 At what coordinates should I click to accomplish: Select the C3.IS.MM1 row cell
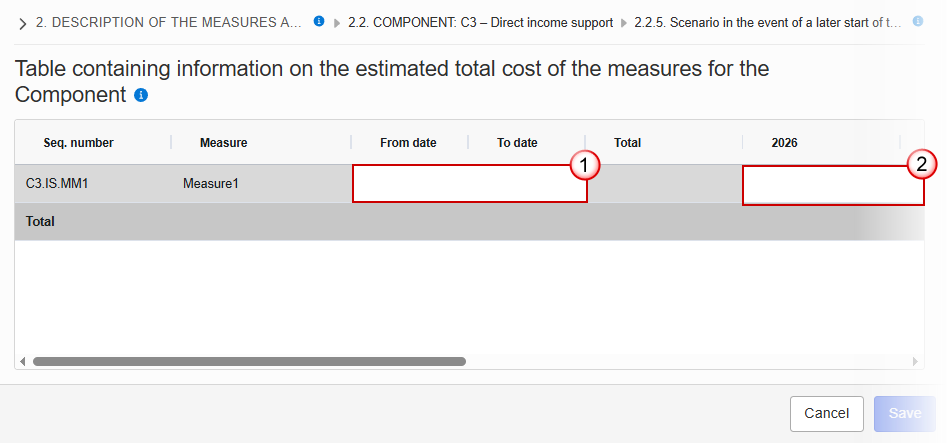click(x=57, y=184)
